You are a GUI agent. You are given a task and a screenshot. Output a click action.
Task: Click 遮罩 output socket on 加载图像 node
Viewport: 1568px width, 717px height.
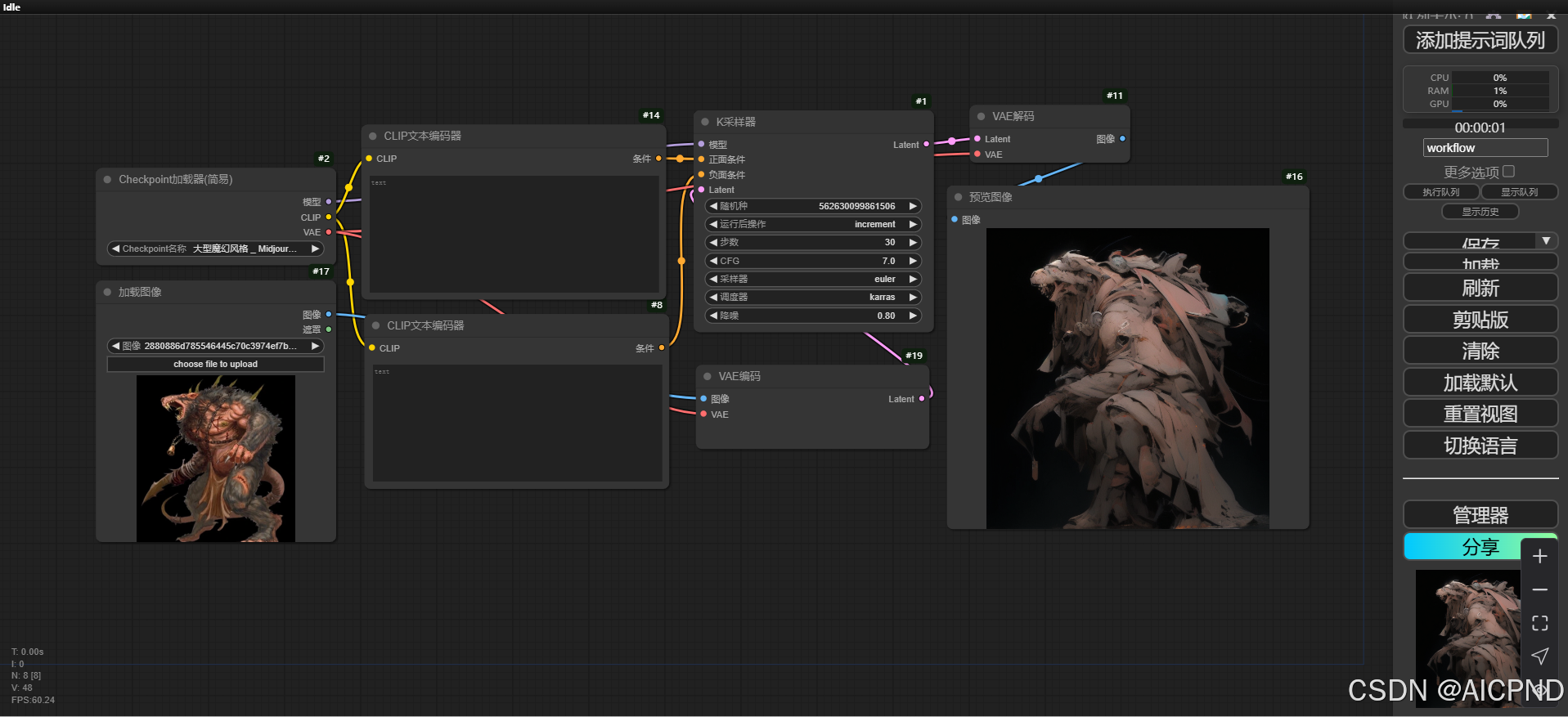(329, 329)
